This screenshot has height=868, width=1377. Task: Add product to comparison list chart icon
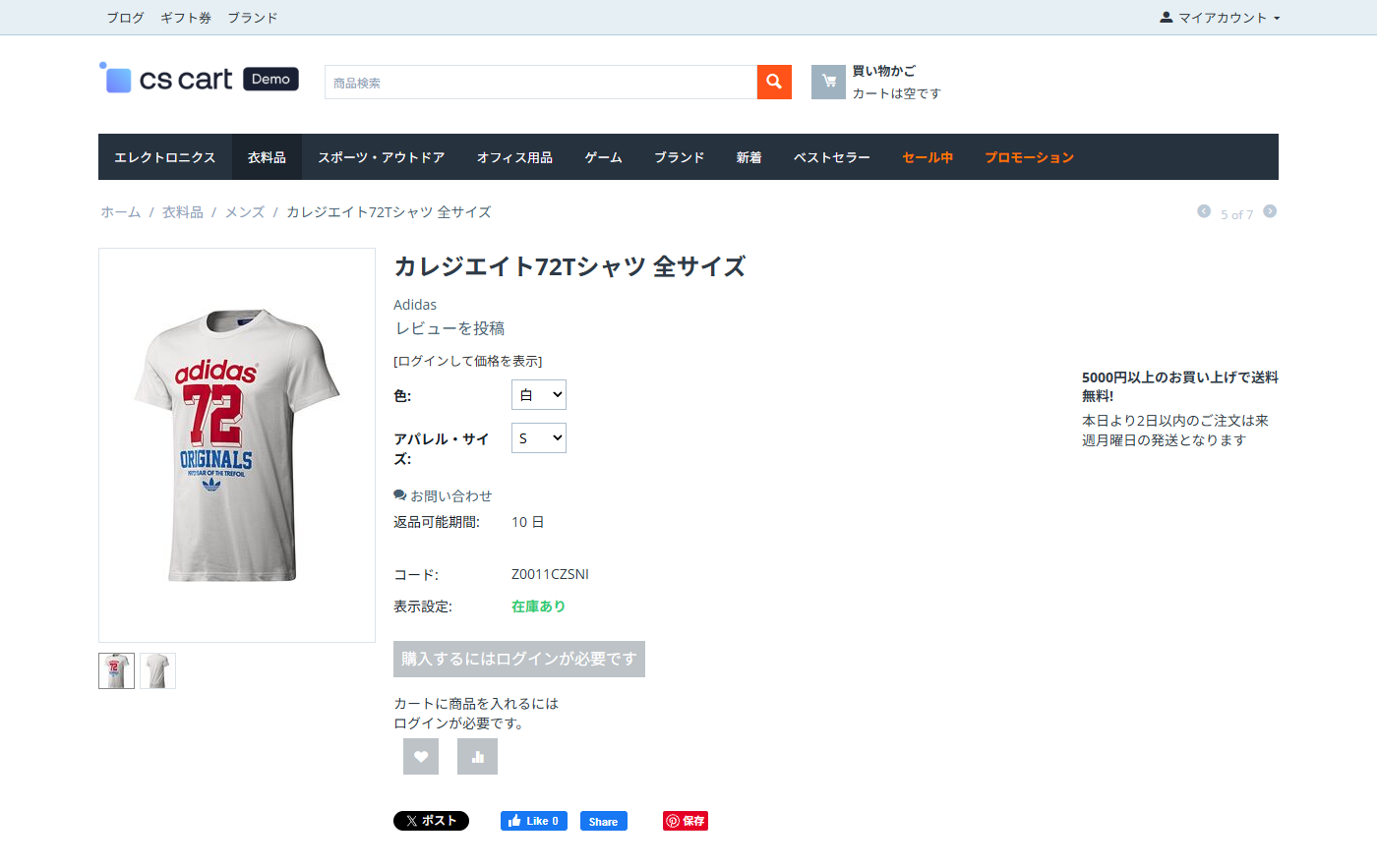click(x=477, y=756)
